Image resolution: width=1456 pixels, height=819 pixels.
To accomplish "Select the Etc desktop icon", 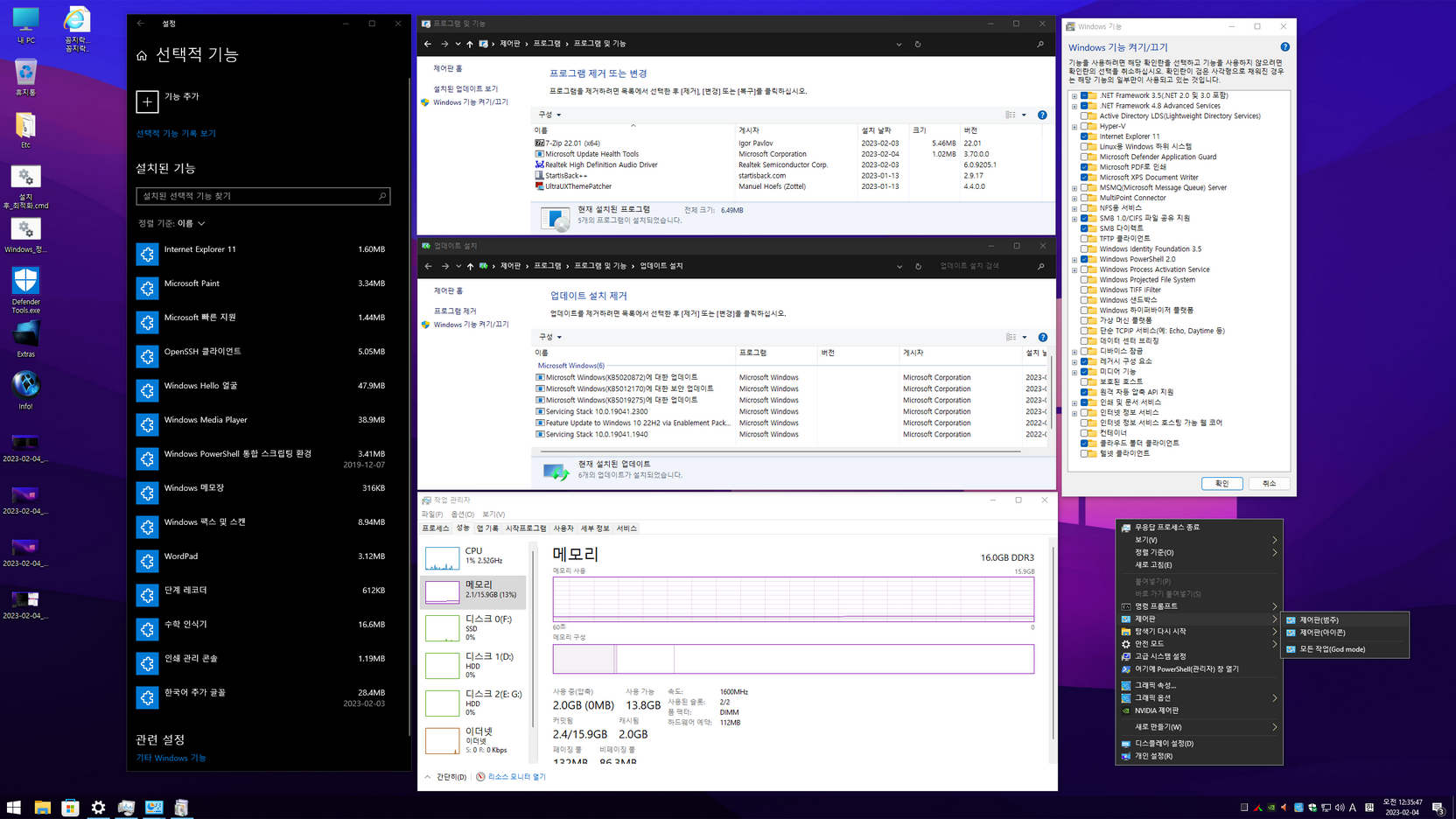I will coord(25,130).
